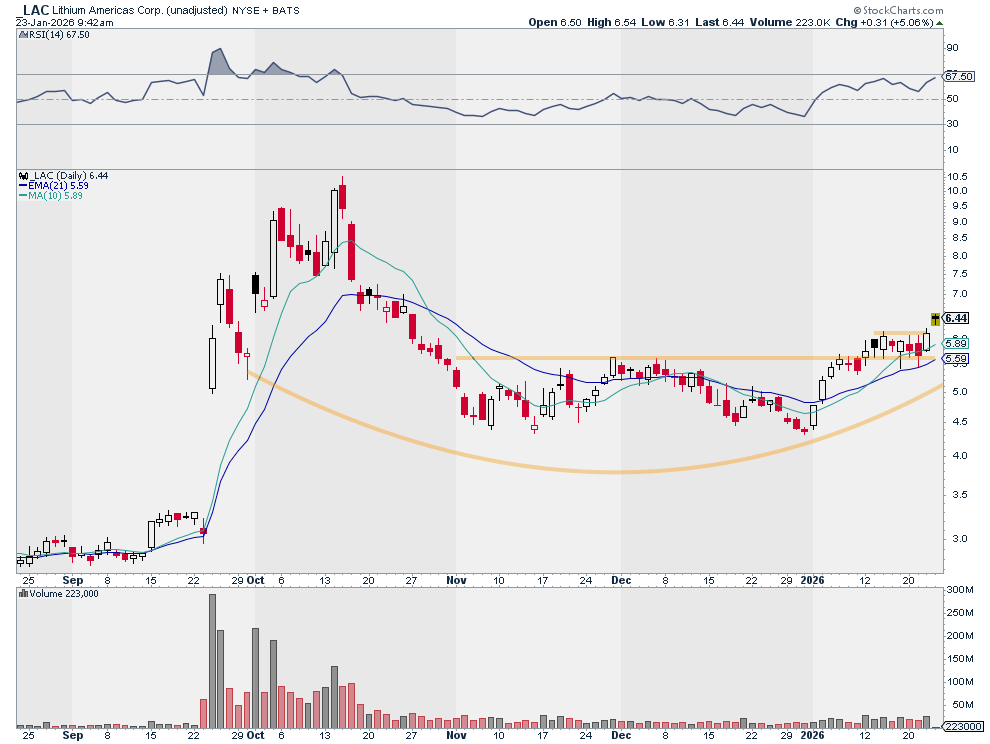Click the 300M volume axis label

[x=960, y=590]
